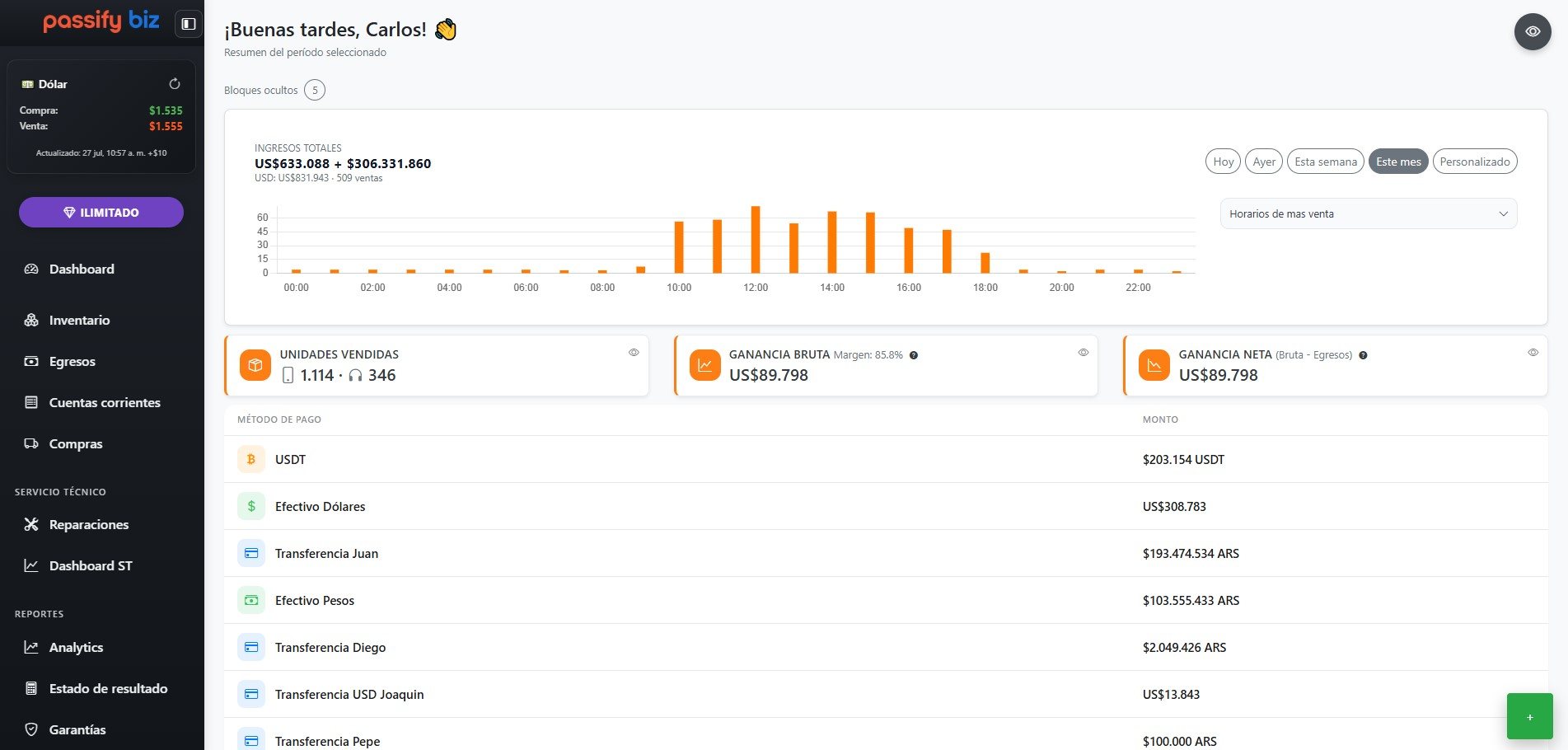The height and width of the screenshot is (750, 1568).
Task: Toggle amounts visibility with top-right eye button
Action: click(x=1533, y=31)
